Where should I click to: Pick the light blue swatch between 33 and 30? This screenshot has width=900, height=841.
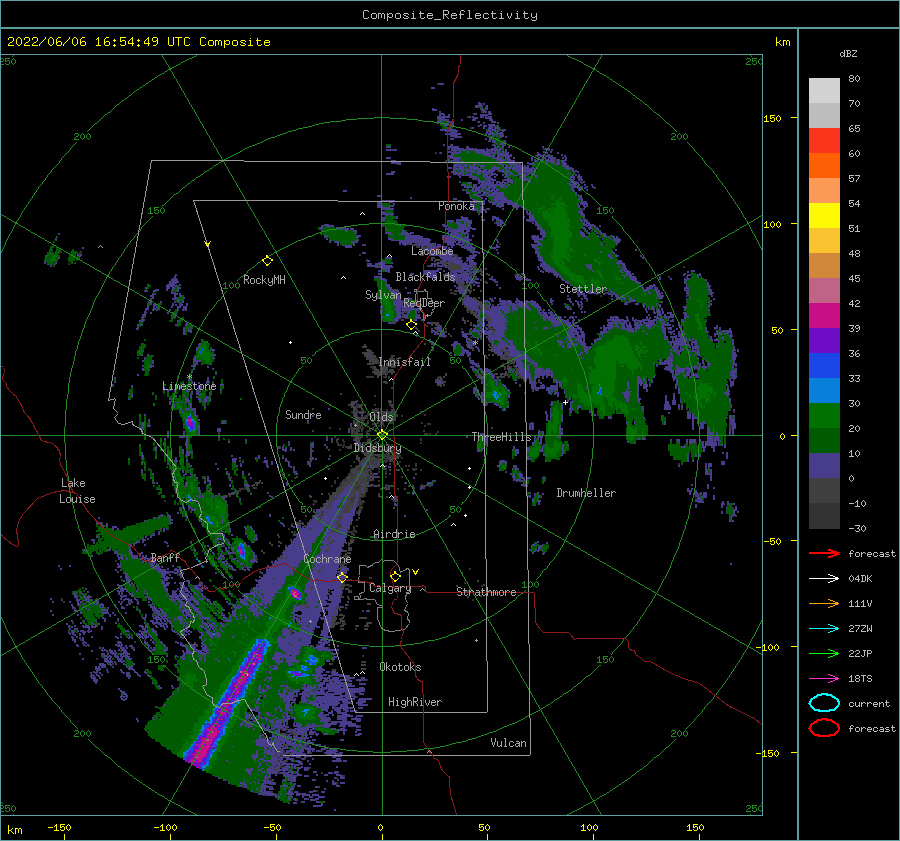(x=824, y=390)
